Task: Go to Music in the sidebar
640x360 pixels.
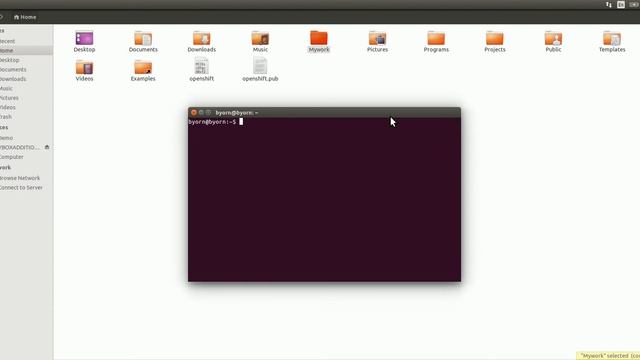Action: (6, 88)
